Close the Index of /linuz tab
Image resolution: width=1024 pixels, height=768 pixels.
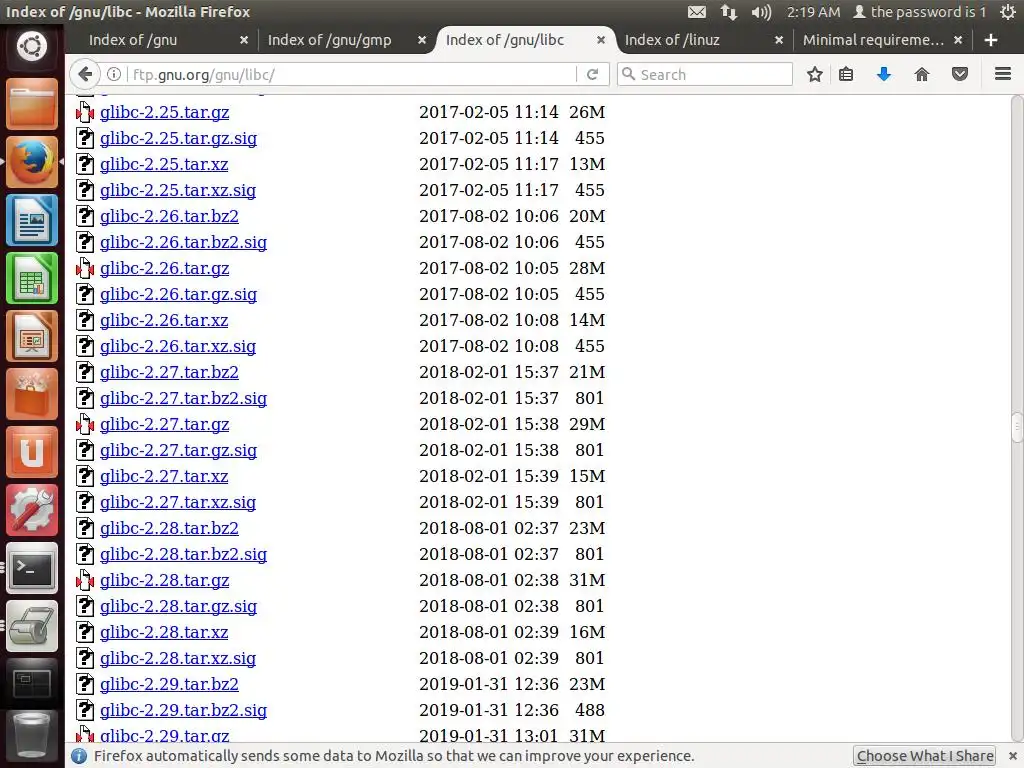point(778,40)
